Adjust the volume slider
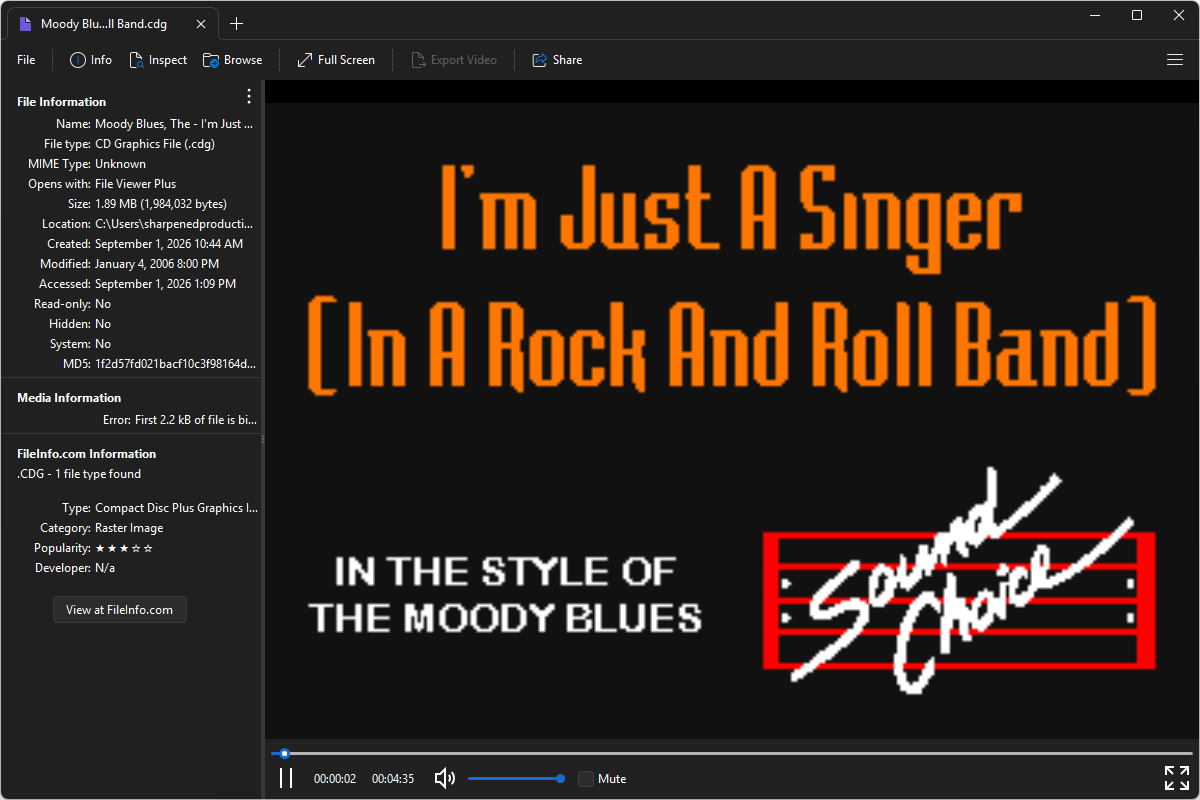The width and height of the screenshot is (1200, 800). pos(515,778)
